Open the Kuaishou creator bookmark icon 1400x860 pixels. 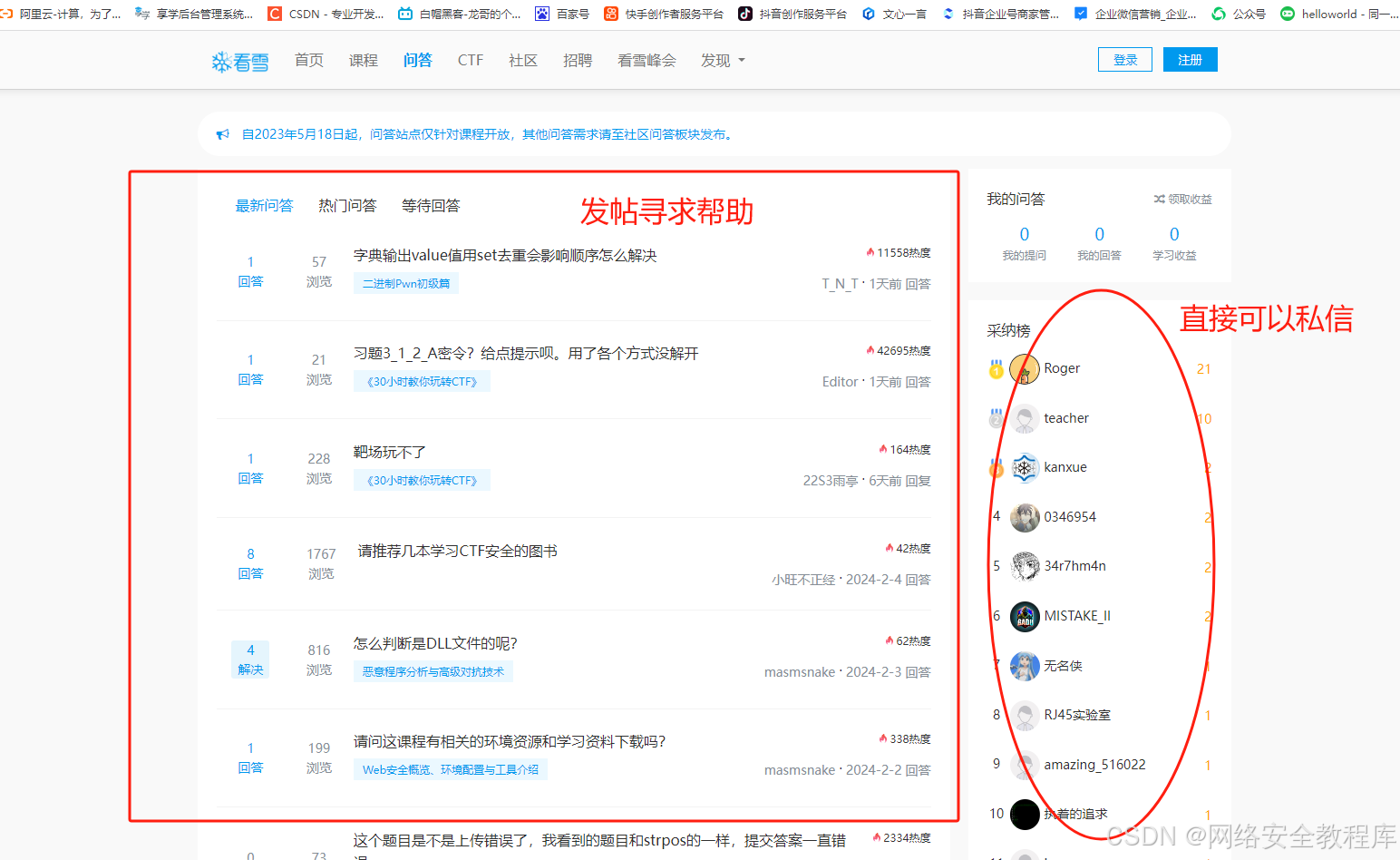[x=611, y=14]
